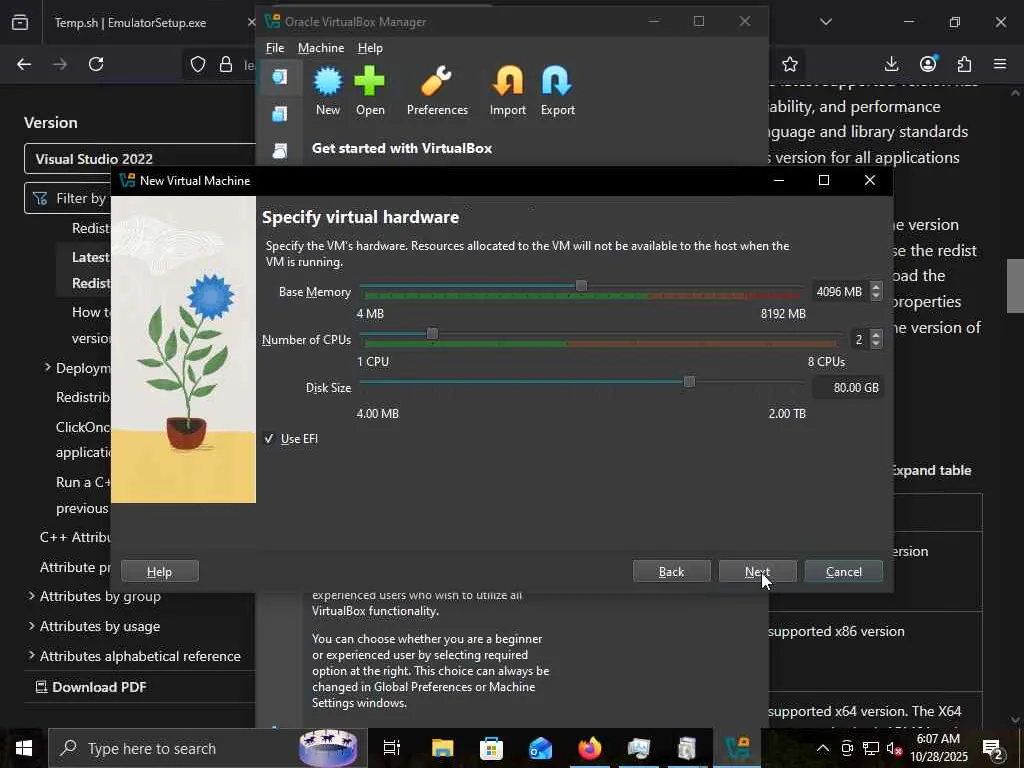1024x768 pixels.
Task: Click the Firefox tracking protection shield icon
Action: (198, 64)
